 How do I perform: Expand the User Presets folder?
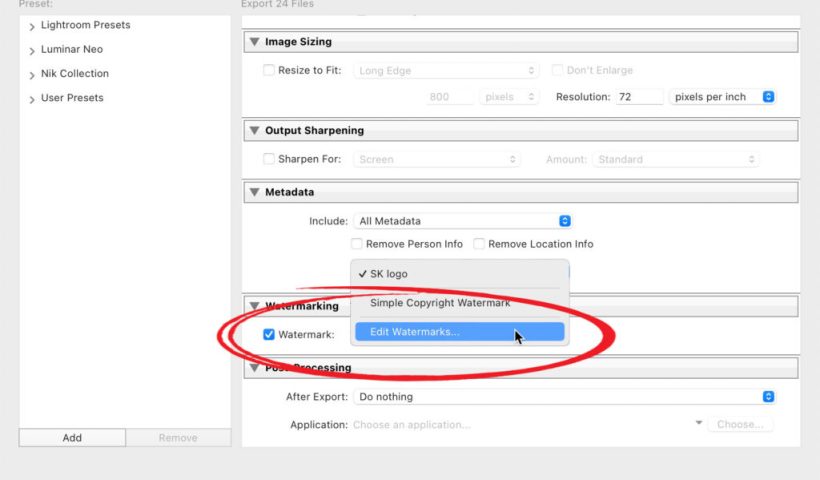[32, 99]
